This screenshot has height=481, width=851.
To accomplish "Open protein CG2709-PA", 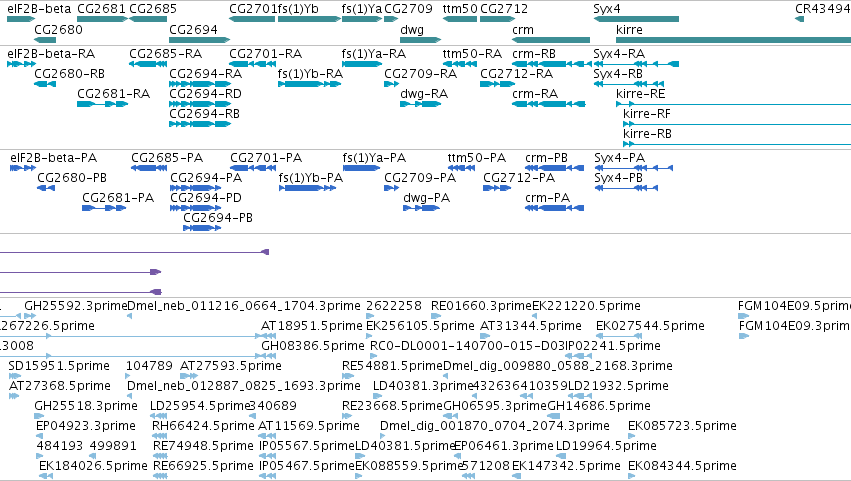I will point(420,179).
